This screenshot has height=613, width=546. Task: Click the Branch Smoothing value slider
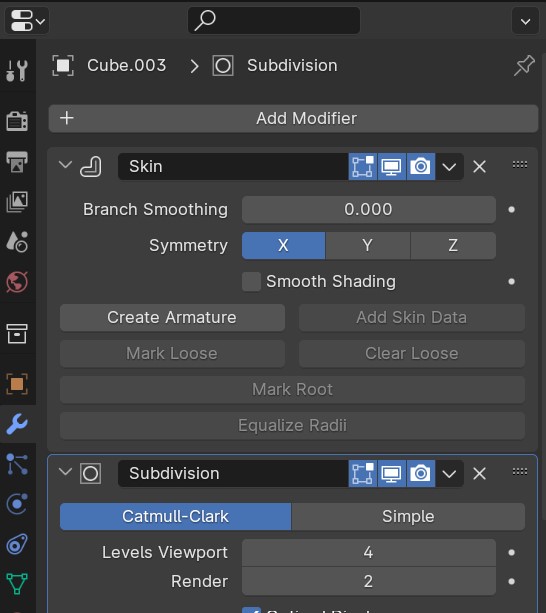[369, 210]
